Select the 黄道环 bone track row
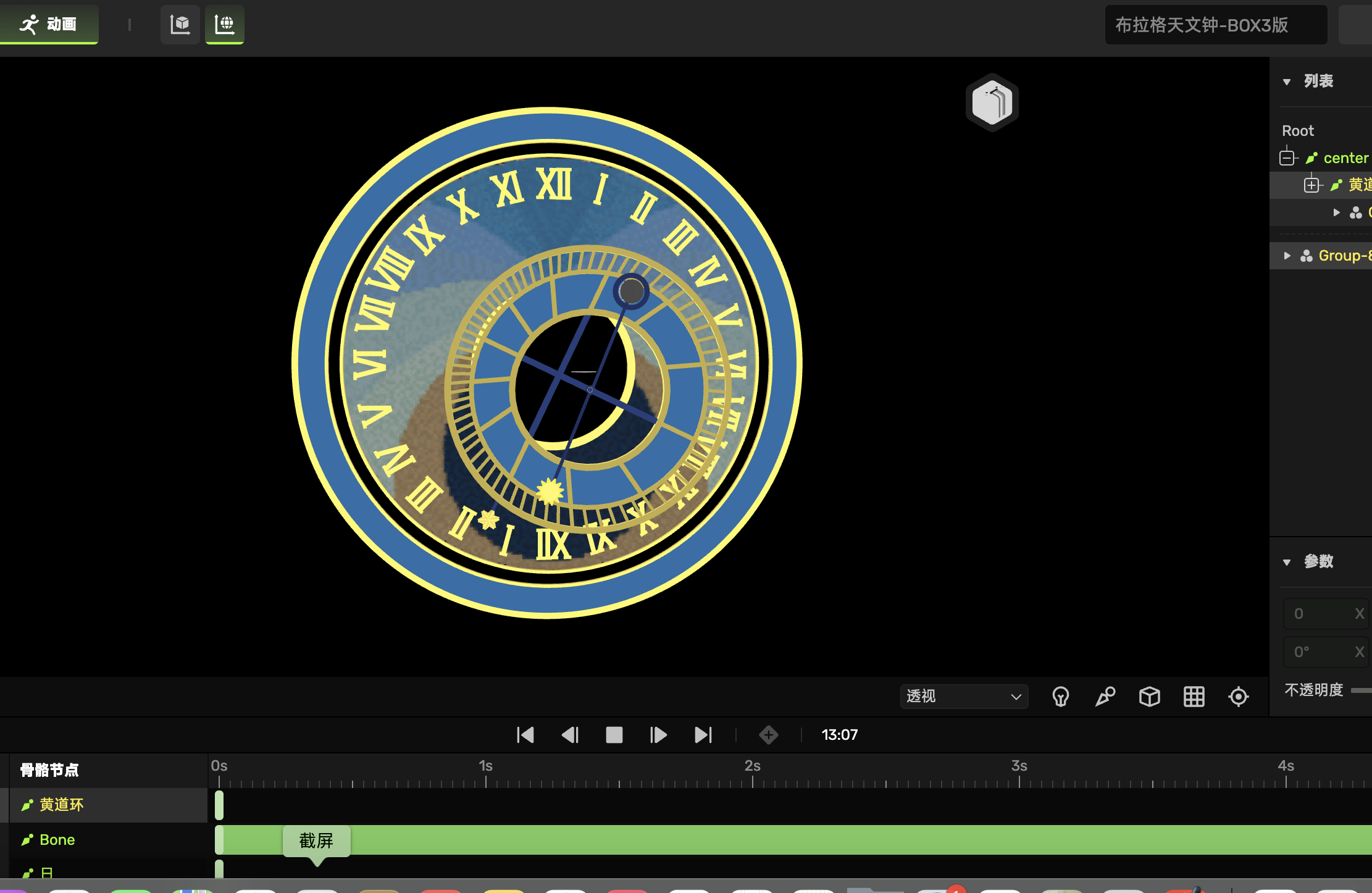 (x=108, y=805)
